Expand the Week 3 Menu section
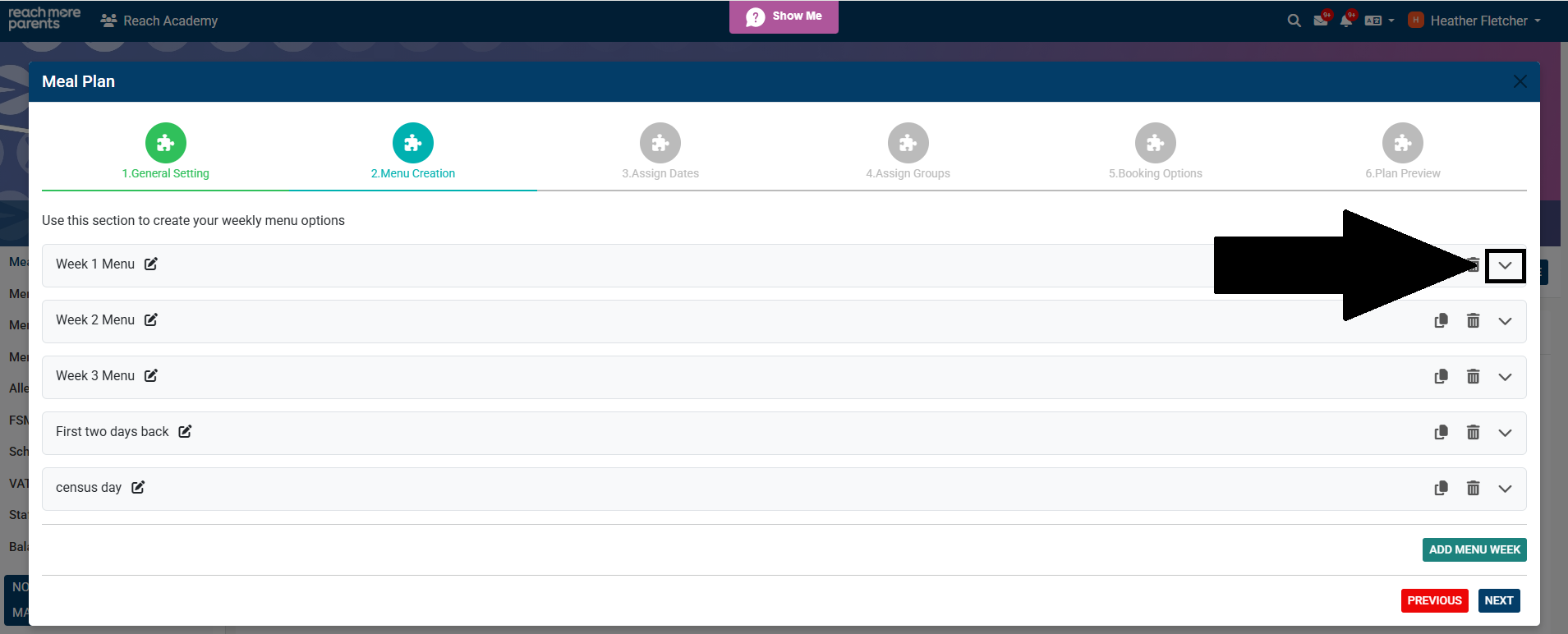This screenshot has height=634, width=1568. tap(1505, 377)
